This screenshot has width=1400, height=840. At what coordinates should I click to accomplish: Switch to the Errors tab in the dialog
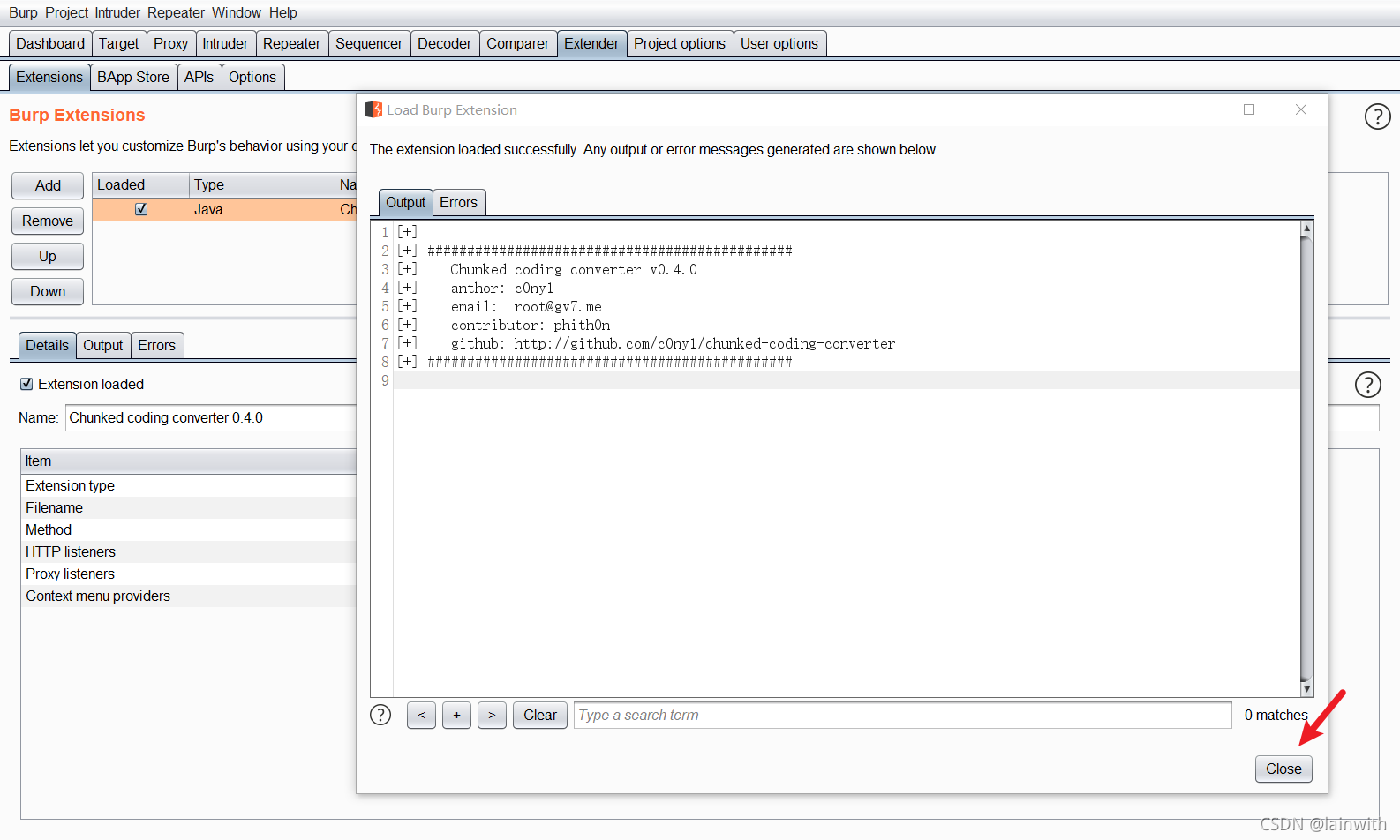click(459, 203)
